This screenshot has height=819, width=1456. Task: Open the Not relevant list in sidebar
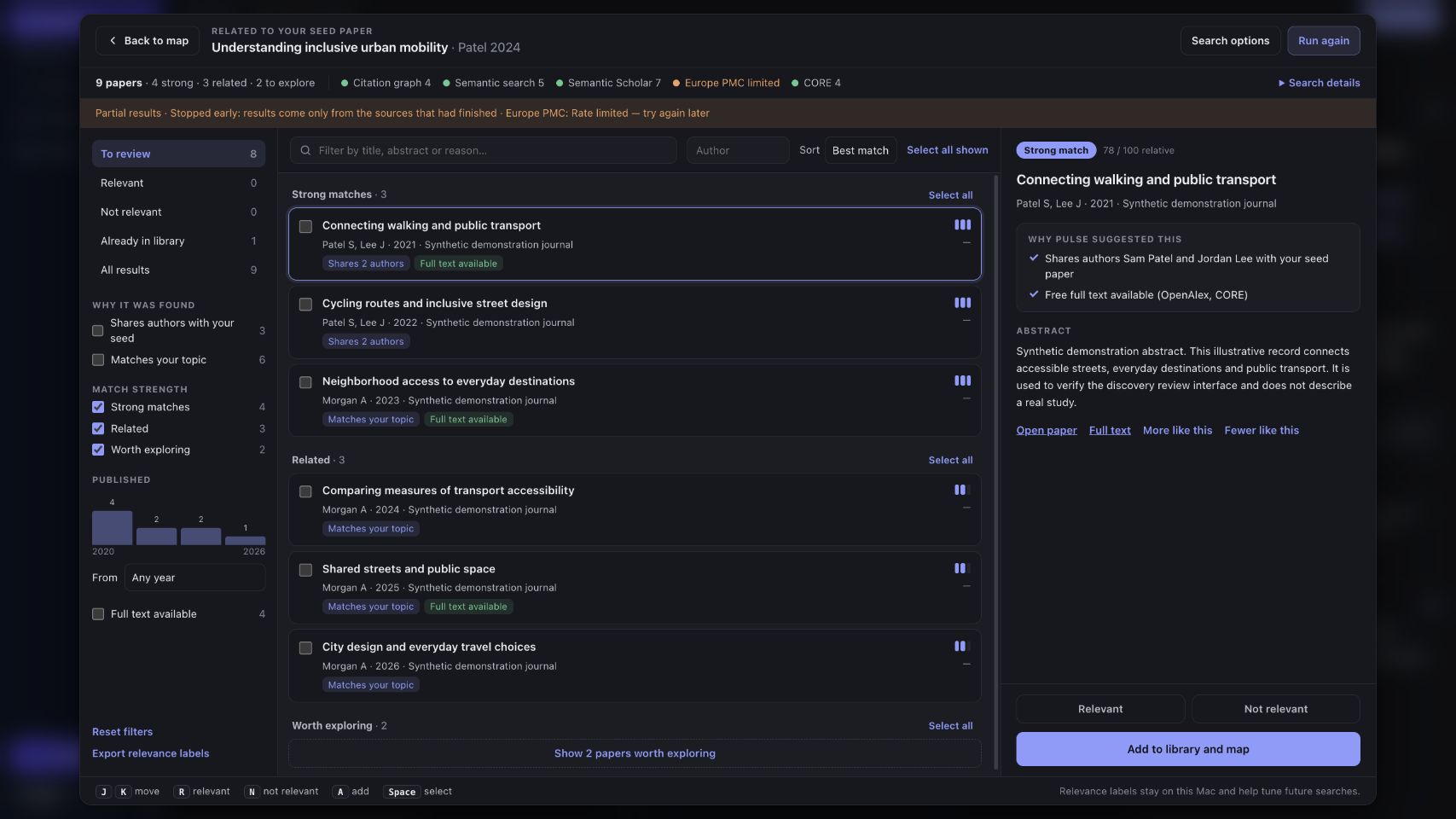point(178,212)
